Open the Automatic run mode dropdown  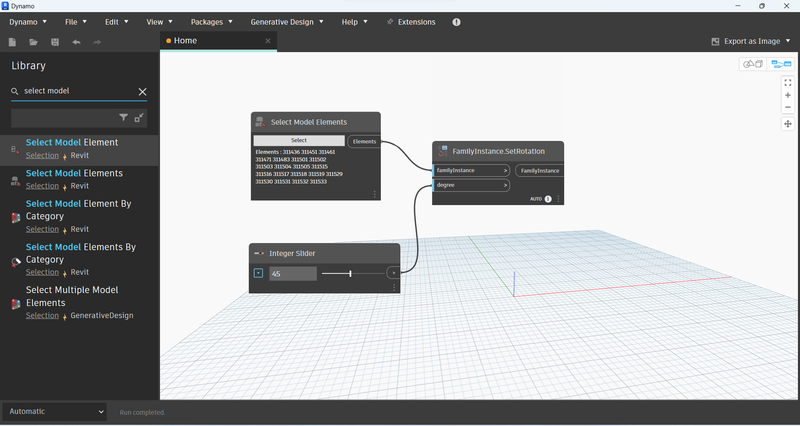(x=55, y=412)
